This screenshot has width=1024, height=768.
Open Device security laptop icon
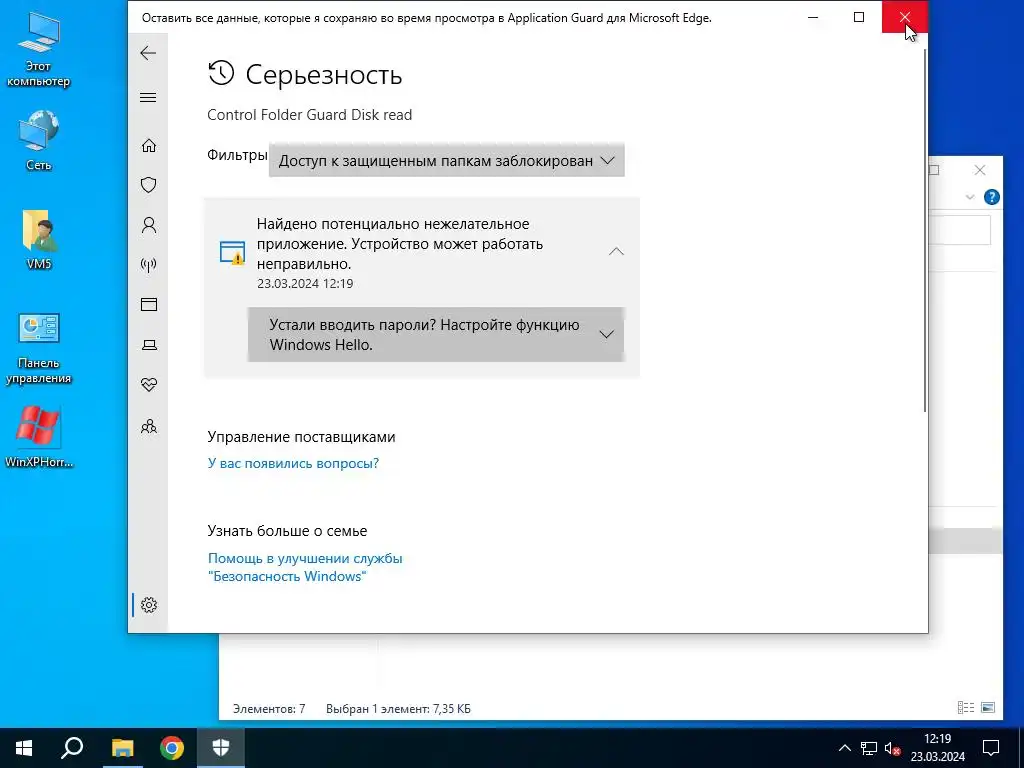click(149, 345)
